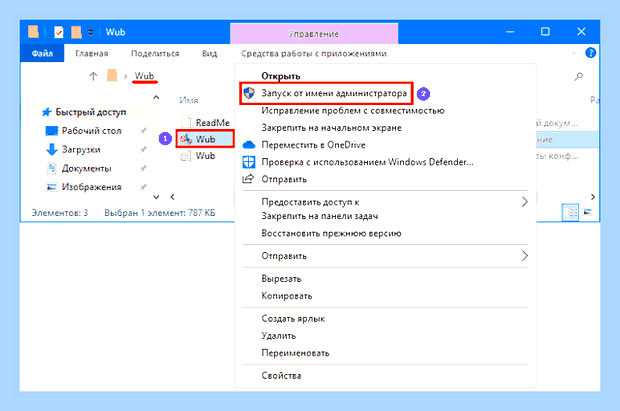620x411 pixels.
Task: Open the Поделиться ribbon tab
Action: (x=155, y=53)
